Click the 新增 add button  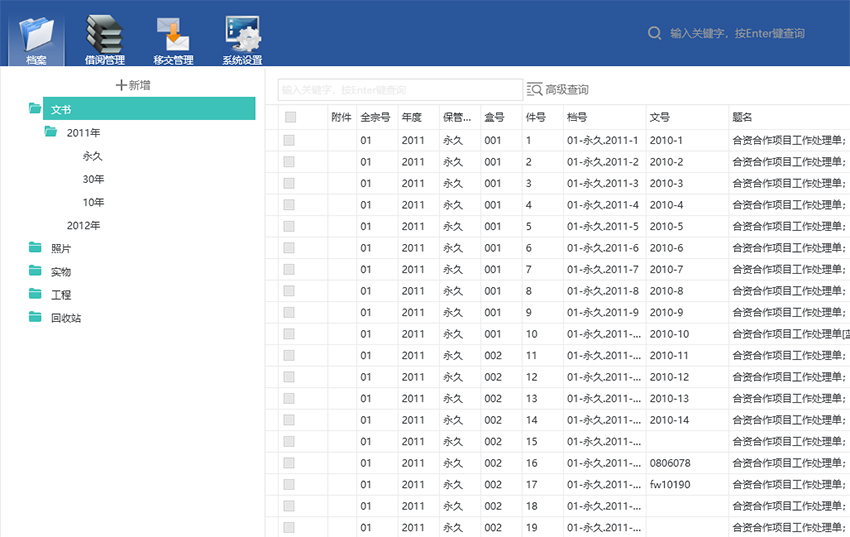133,85
